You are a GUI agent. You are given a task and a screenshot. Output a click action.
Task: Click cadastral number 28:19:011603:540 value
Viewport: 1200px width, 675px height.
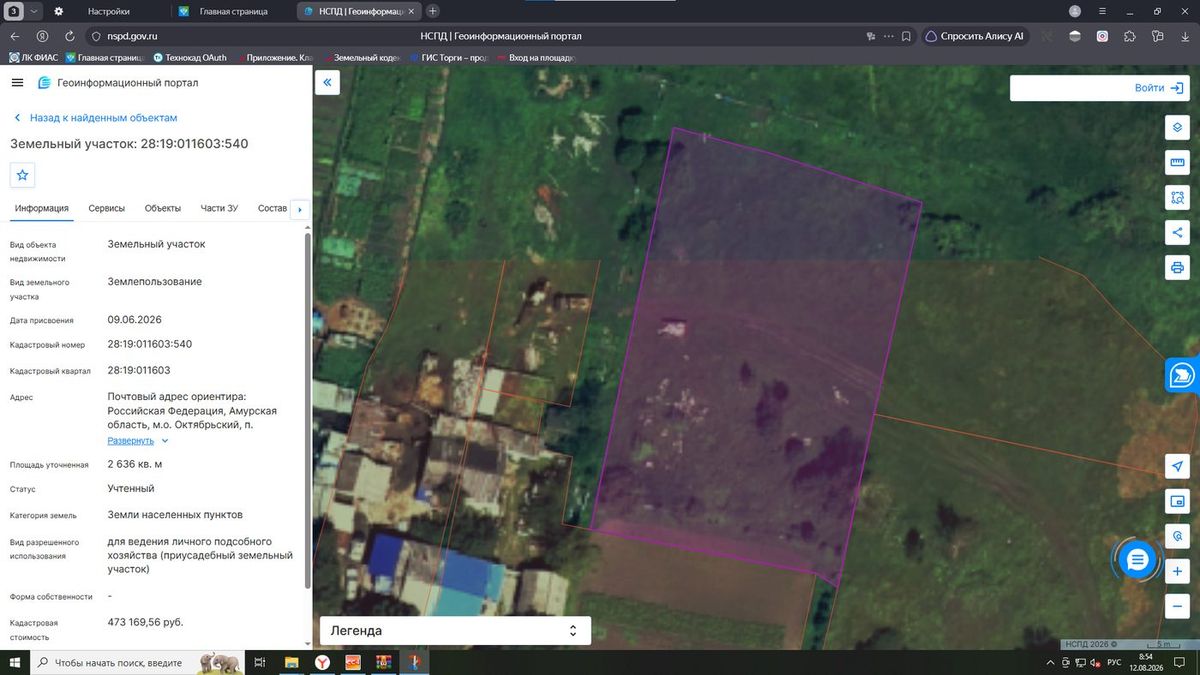[150, 344]
